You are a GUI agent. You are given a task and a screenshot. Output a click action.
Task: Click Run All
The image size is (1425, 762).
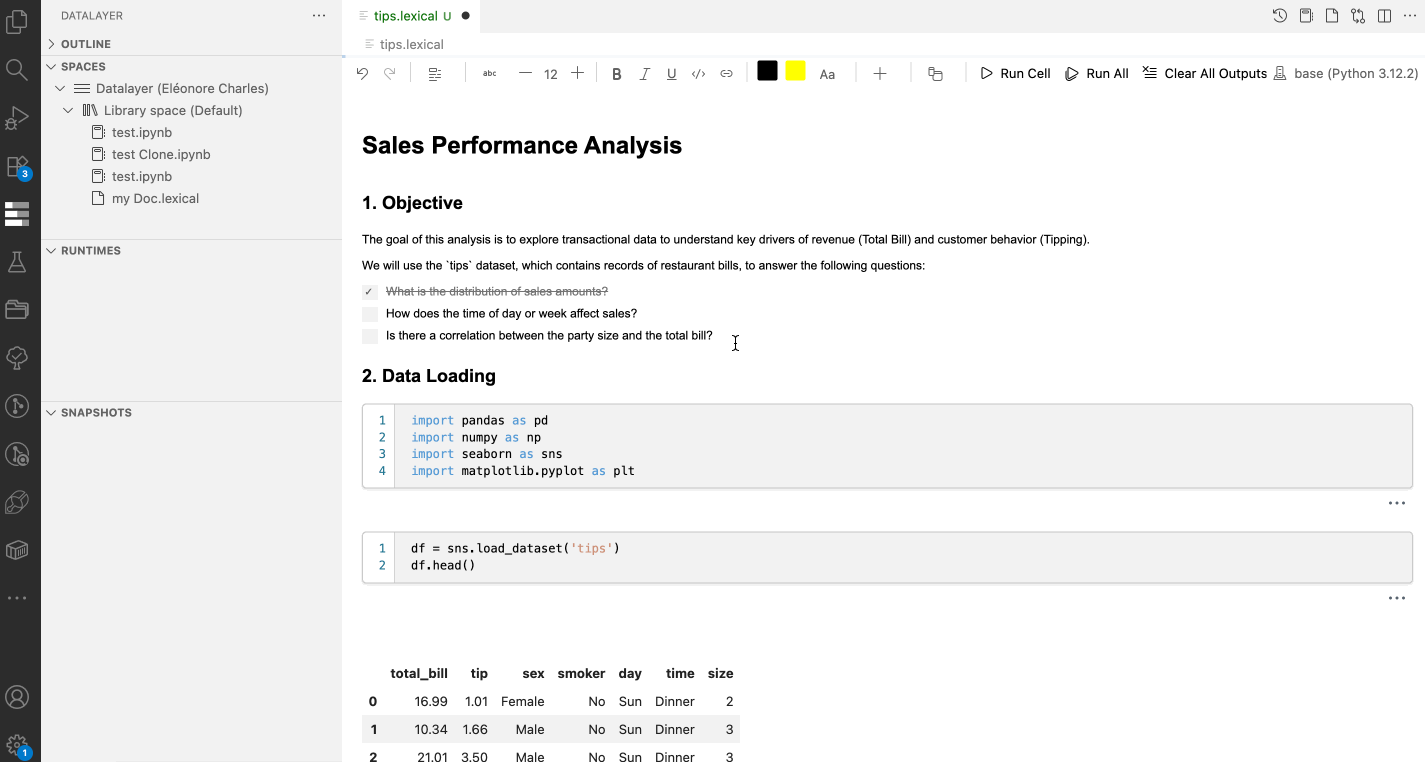click(x=1097, y=74)
